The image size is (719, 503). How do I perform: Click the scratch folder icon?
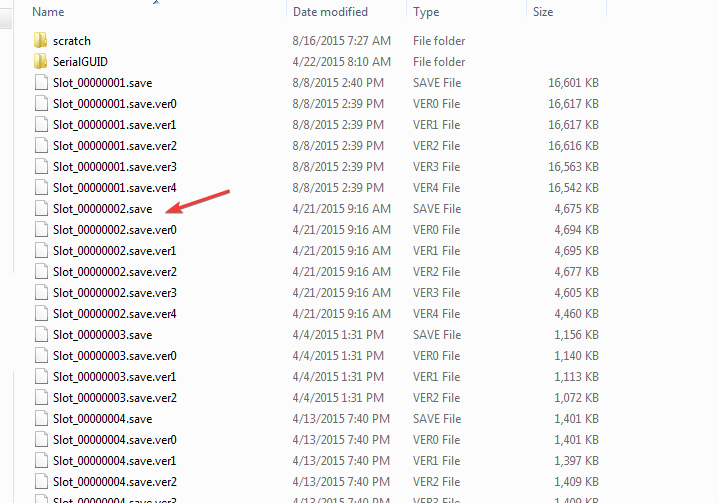(x=40, y=40)
